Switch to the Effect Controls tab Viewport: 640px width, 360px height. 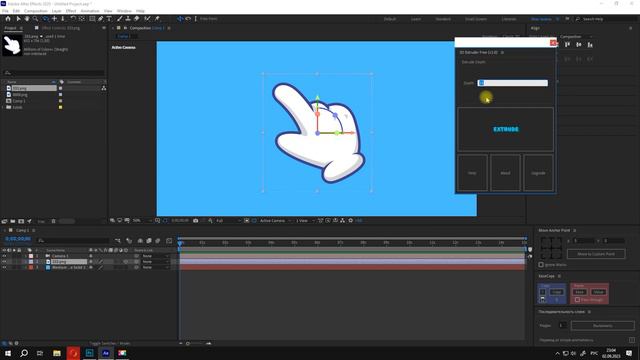(x=60, y=28)
